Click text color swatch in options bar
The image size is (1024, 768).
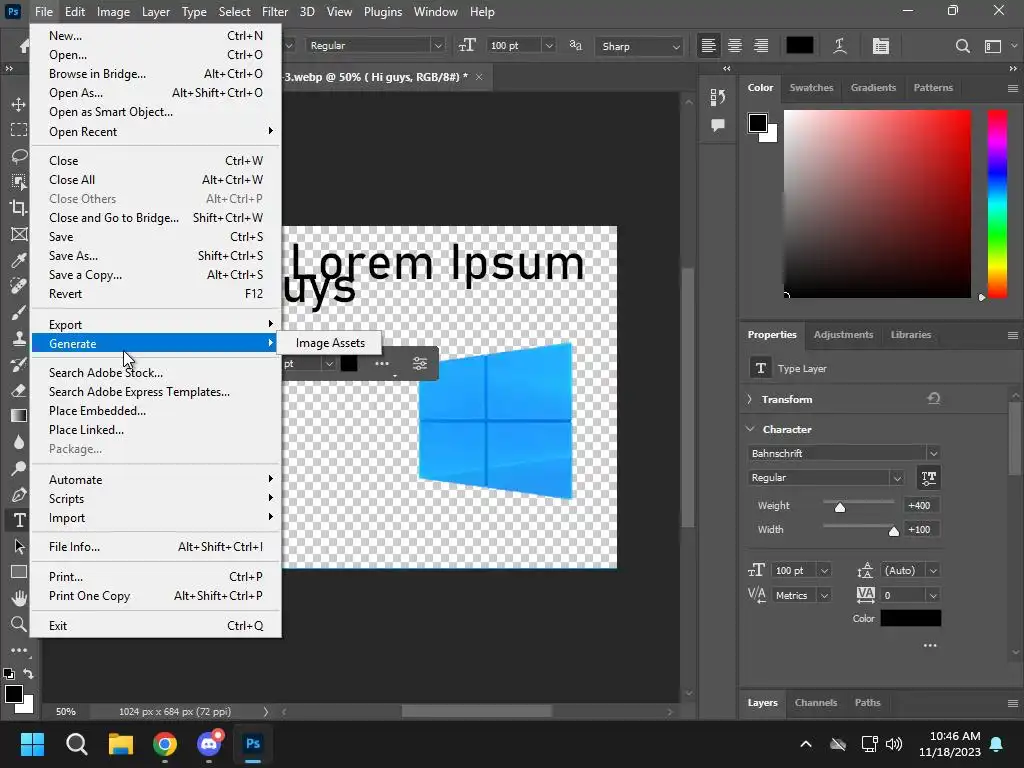coord(799,46)
